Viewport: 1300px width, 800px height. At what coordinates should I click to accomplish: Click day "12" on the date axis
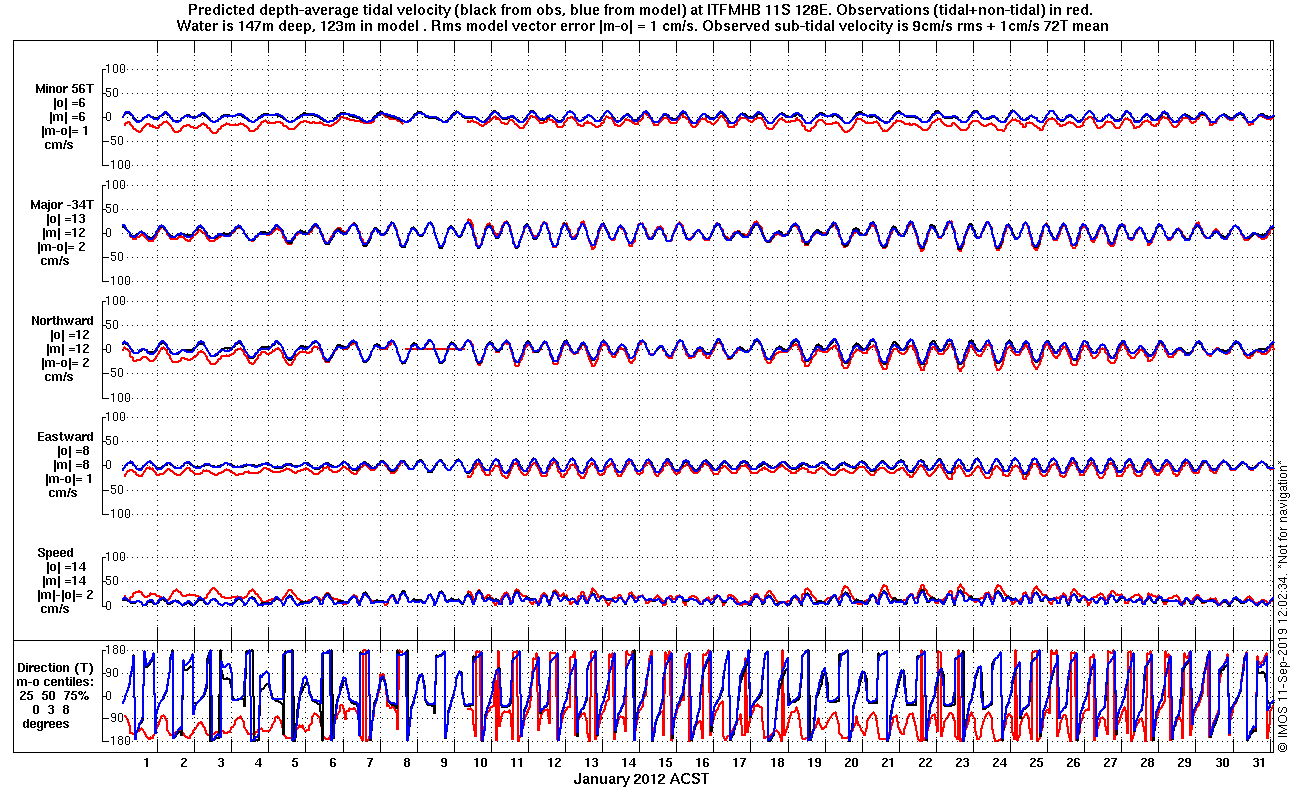(554, 762)
